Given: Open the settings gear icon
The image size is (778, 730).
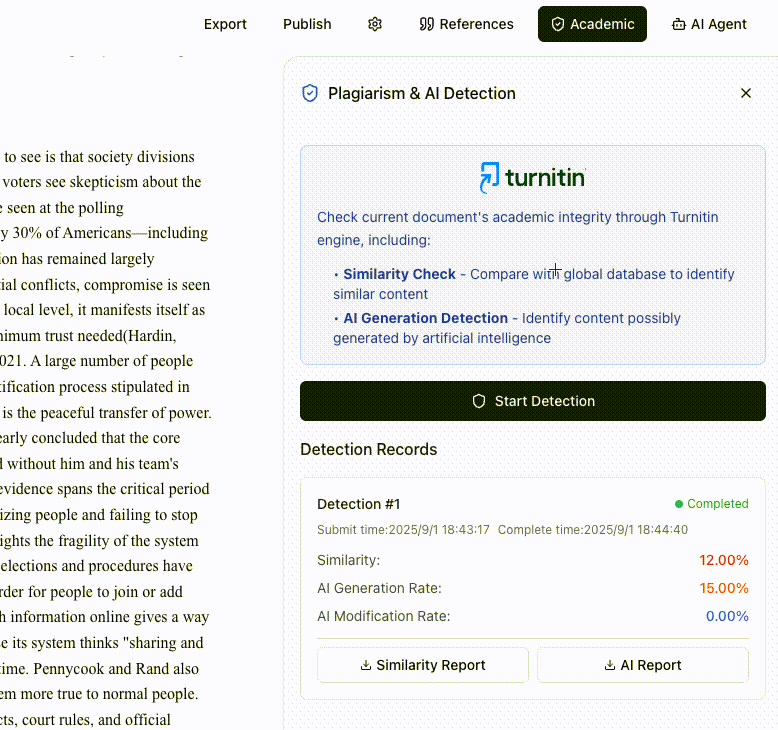Looking at the screenshot, I should (375, 24).
